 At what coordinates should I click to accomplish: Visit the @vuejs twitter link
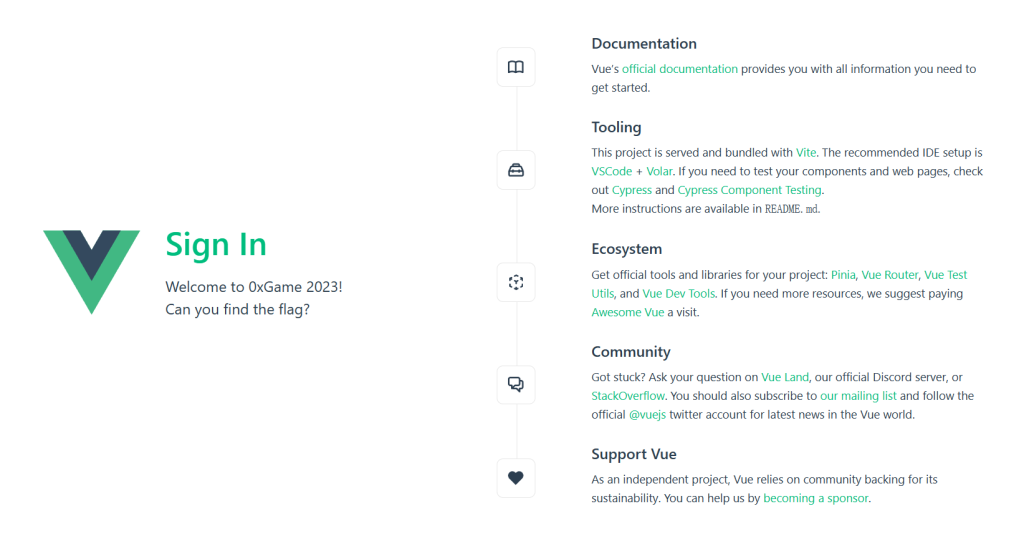point(647,415)
